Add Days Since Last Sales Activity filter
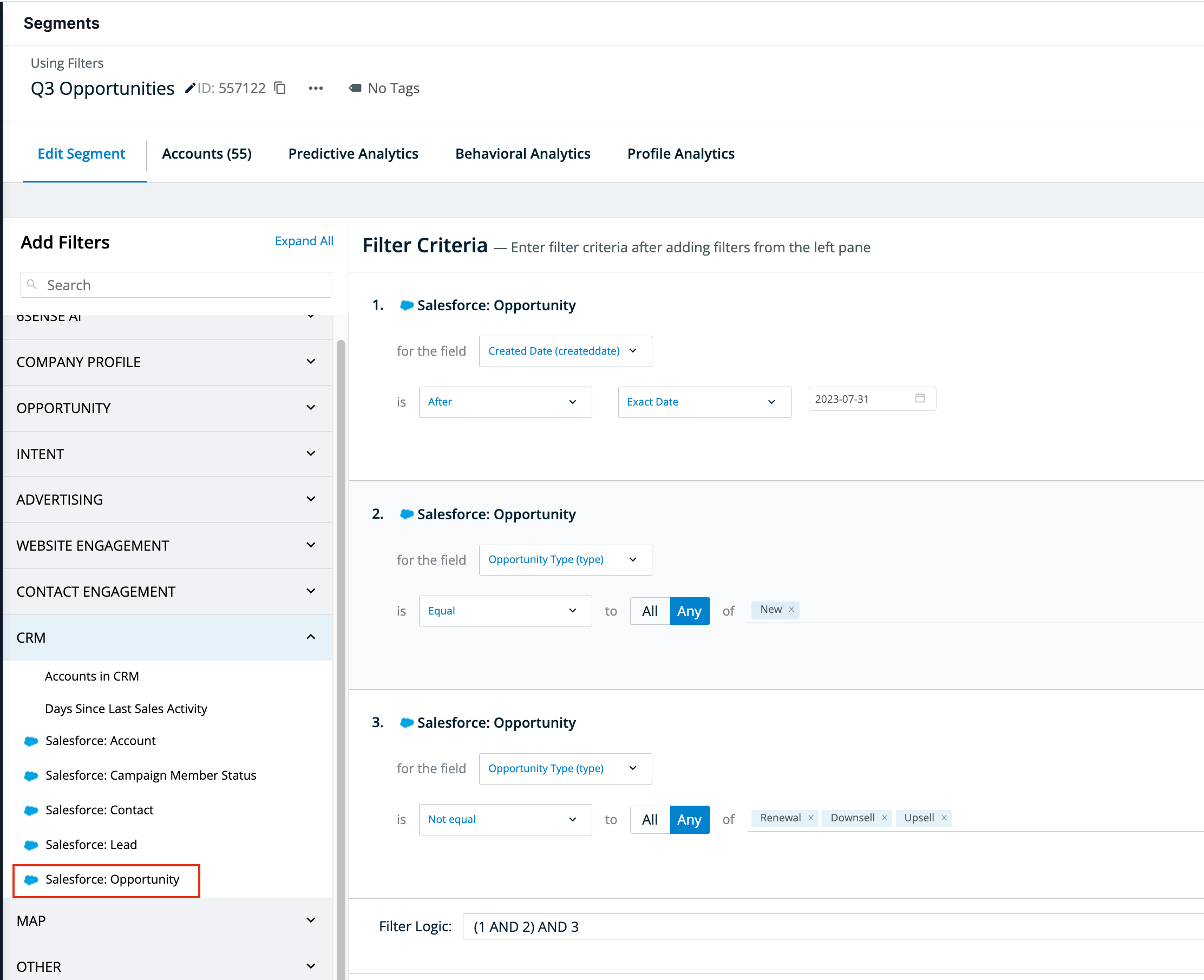 tap(126, 708)
